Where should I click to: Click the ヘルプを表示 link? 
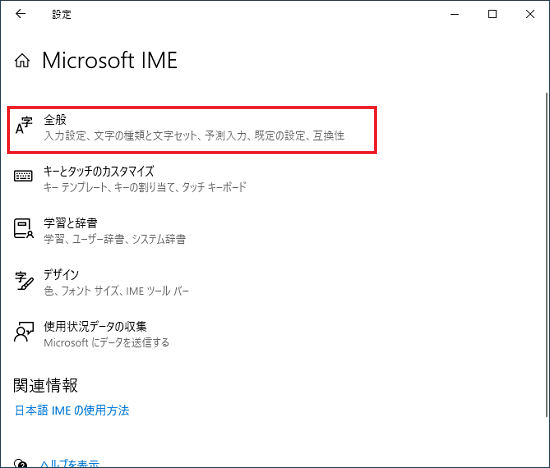[69, 464]
